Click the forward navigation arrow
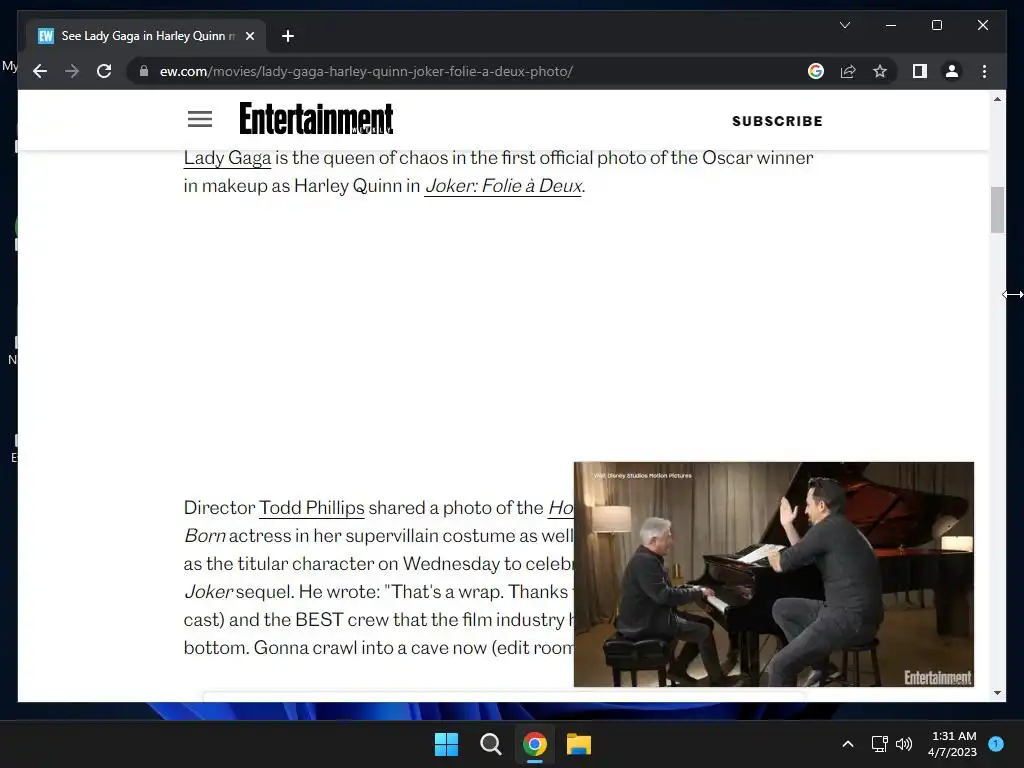Screen dimensions: 1024x768 (72, 71)
